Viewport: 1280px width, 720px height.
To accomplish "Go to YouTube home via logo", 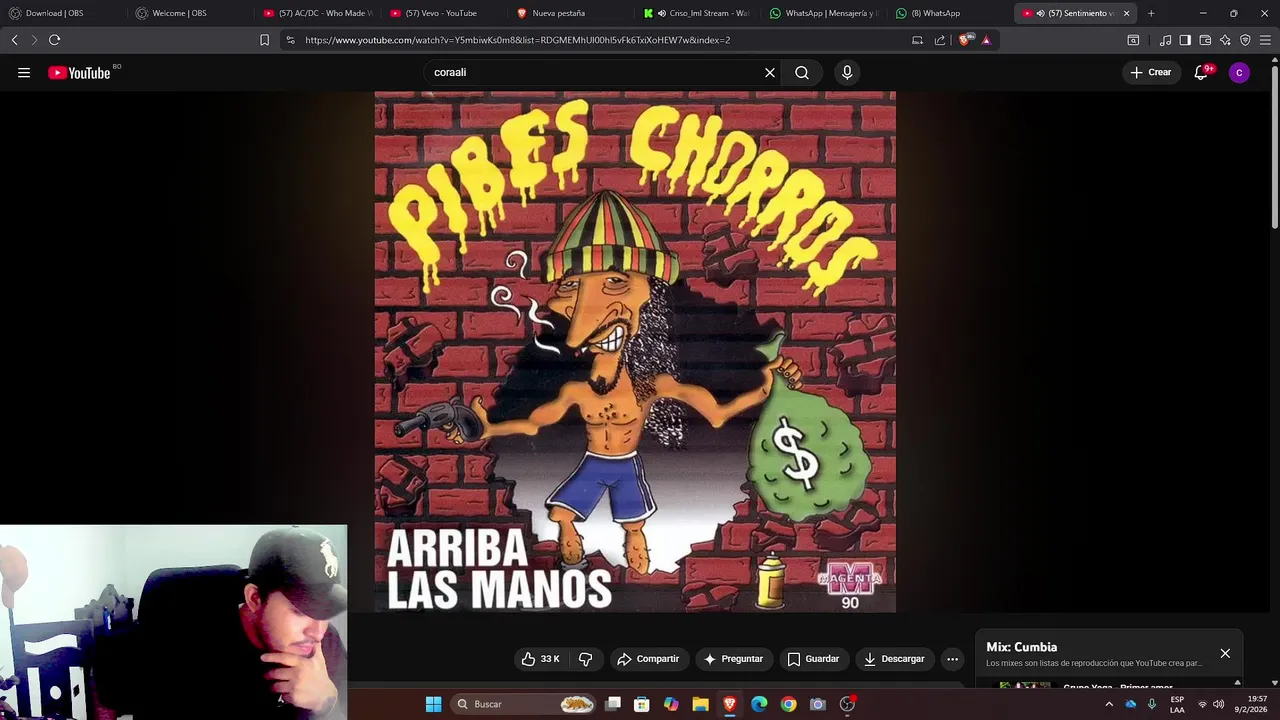I will point(79,72).
